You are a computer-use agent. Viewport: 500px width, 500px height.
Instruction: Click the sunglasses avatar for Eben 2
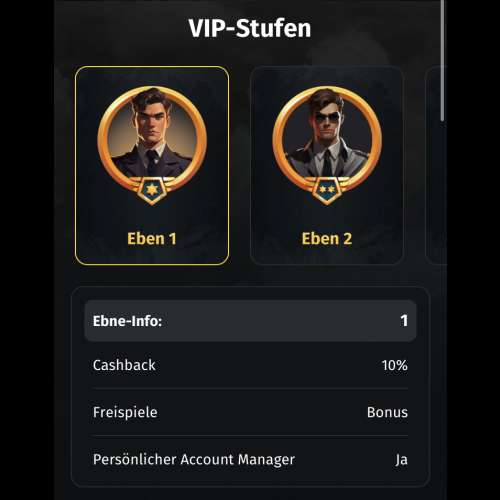[327, 135]
